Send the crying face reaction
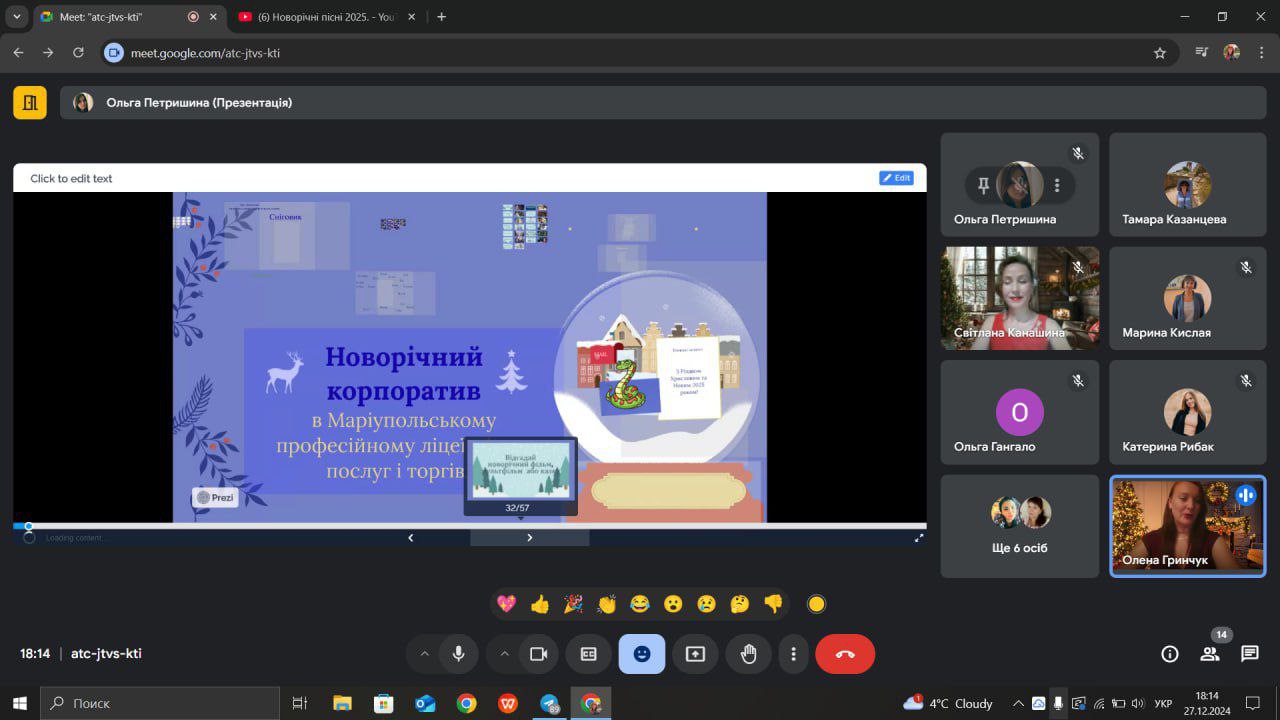 tap(707, 604)
